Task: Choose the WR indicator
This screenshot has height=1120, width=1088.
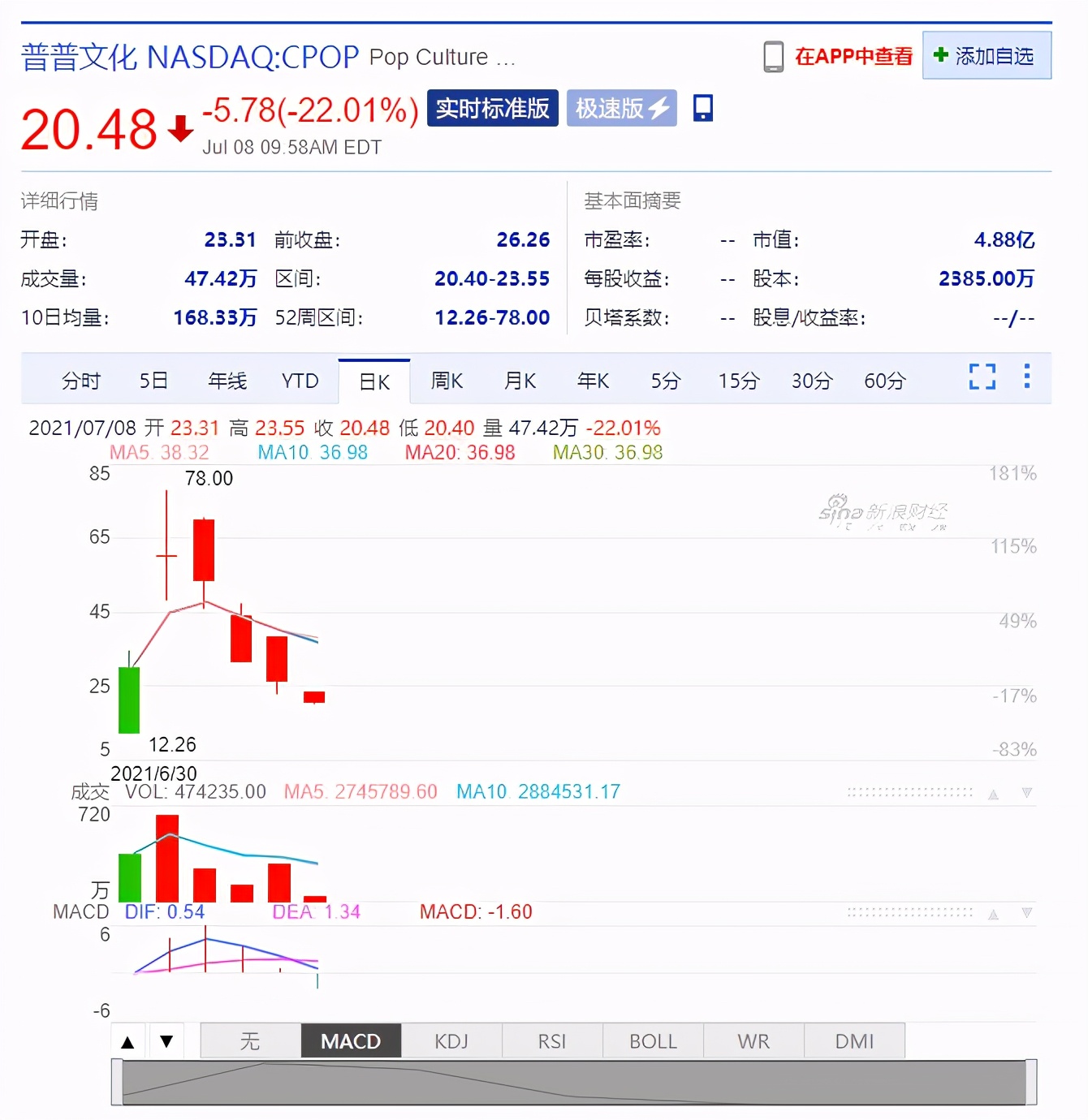Action: (753, 1040)
